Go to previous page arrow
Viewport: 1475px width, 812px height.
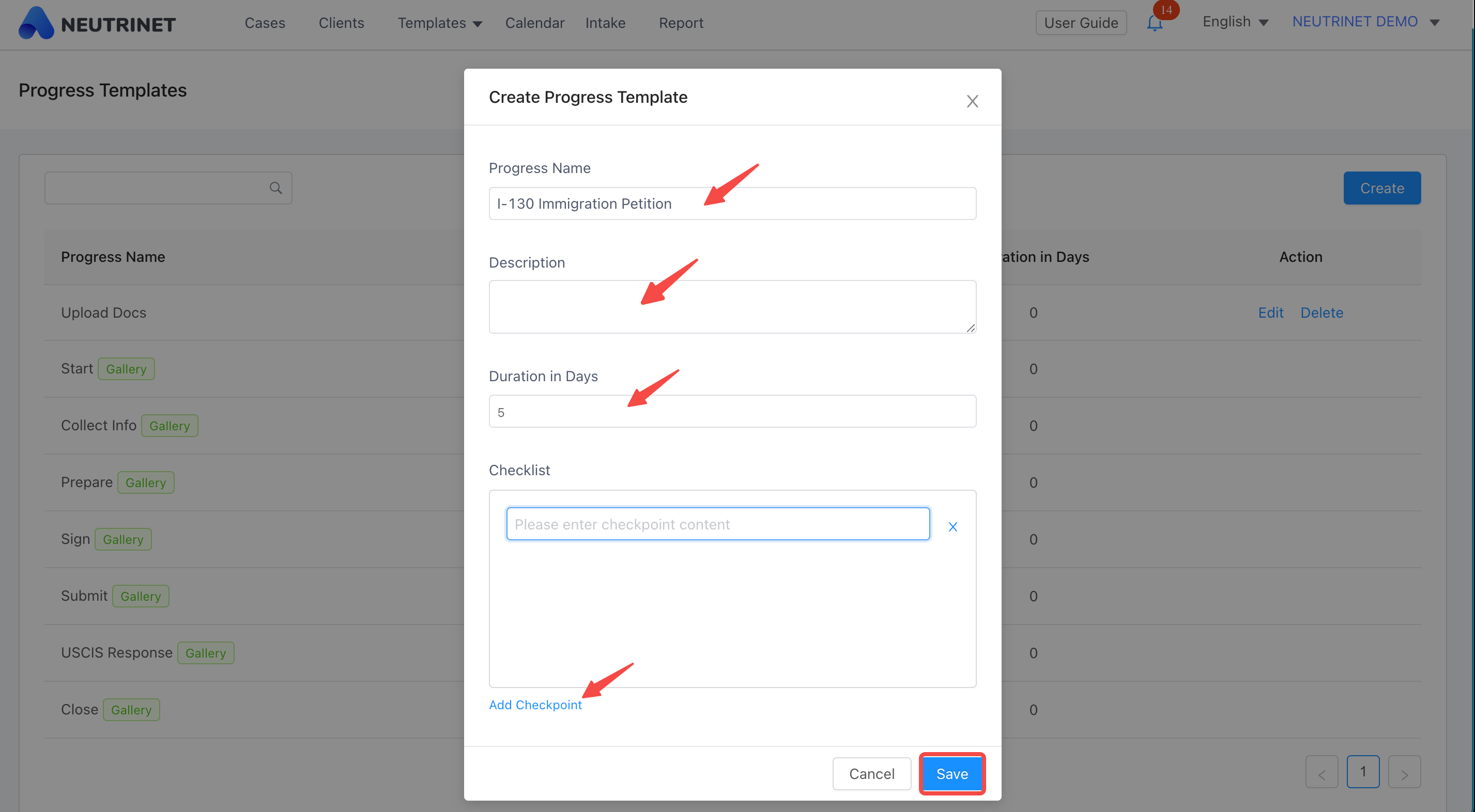coord(1322,772)
